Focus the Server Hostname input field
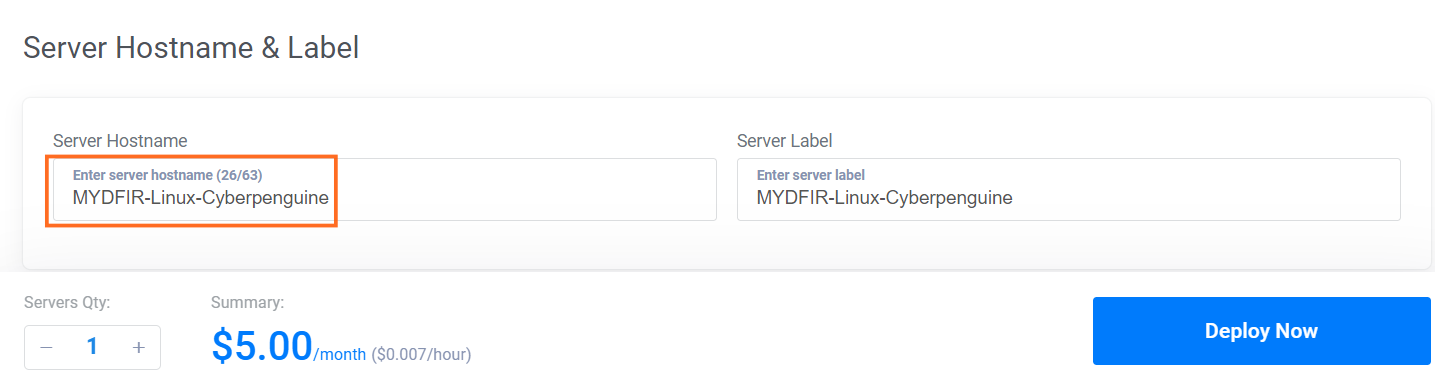This screenshot has height=382, width=1435. (385, 189)
